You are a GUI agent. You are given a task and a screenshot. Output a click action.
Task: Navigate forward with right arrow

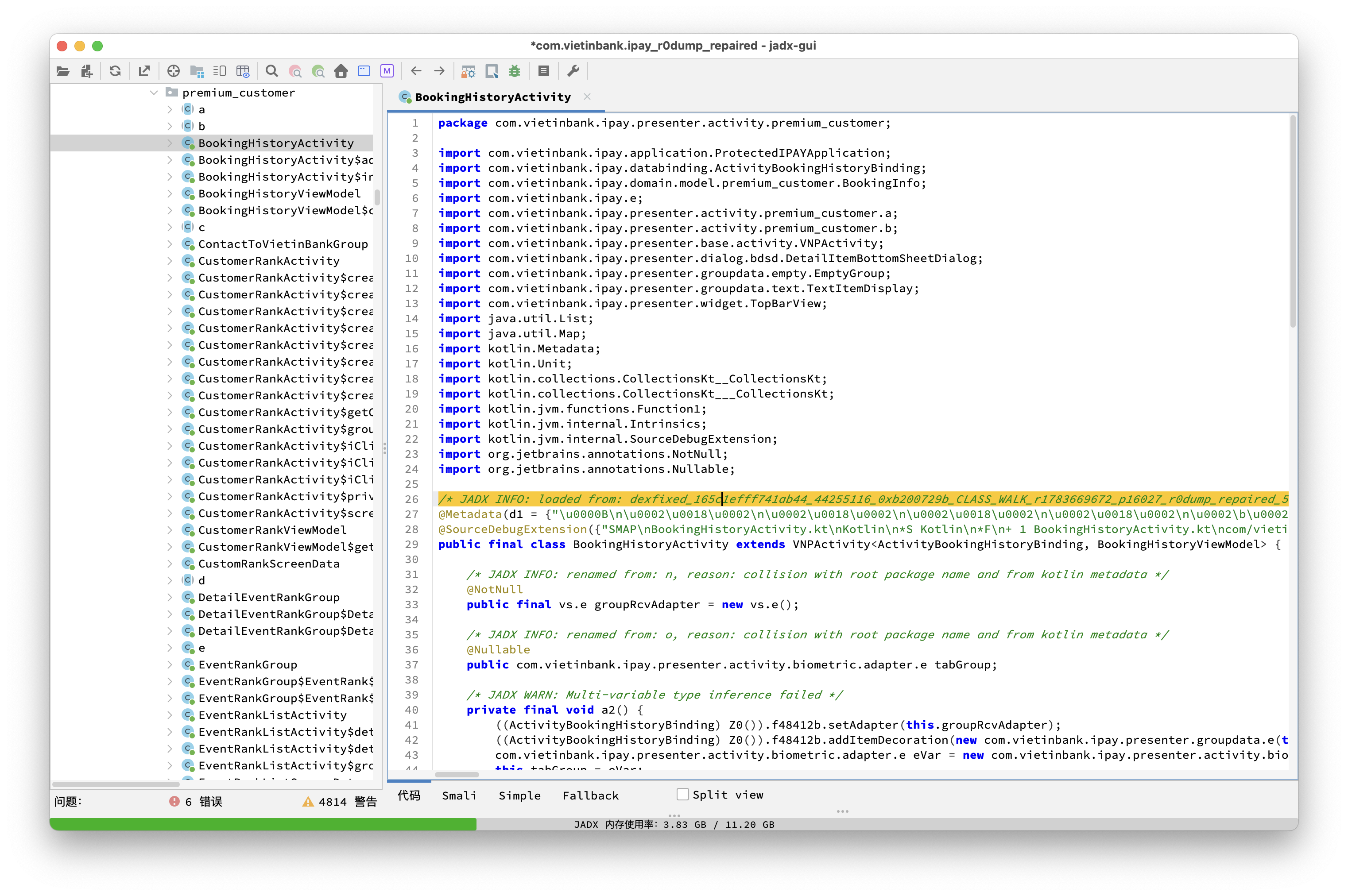click(439, 71)
